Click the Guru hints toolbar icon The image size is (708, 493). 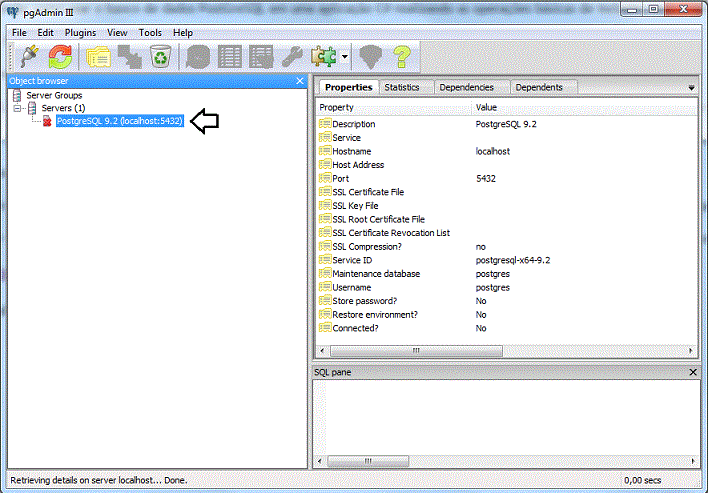(x=370, y=57)
